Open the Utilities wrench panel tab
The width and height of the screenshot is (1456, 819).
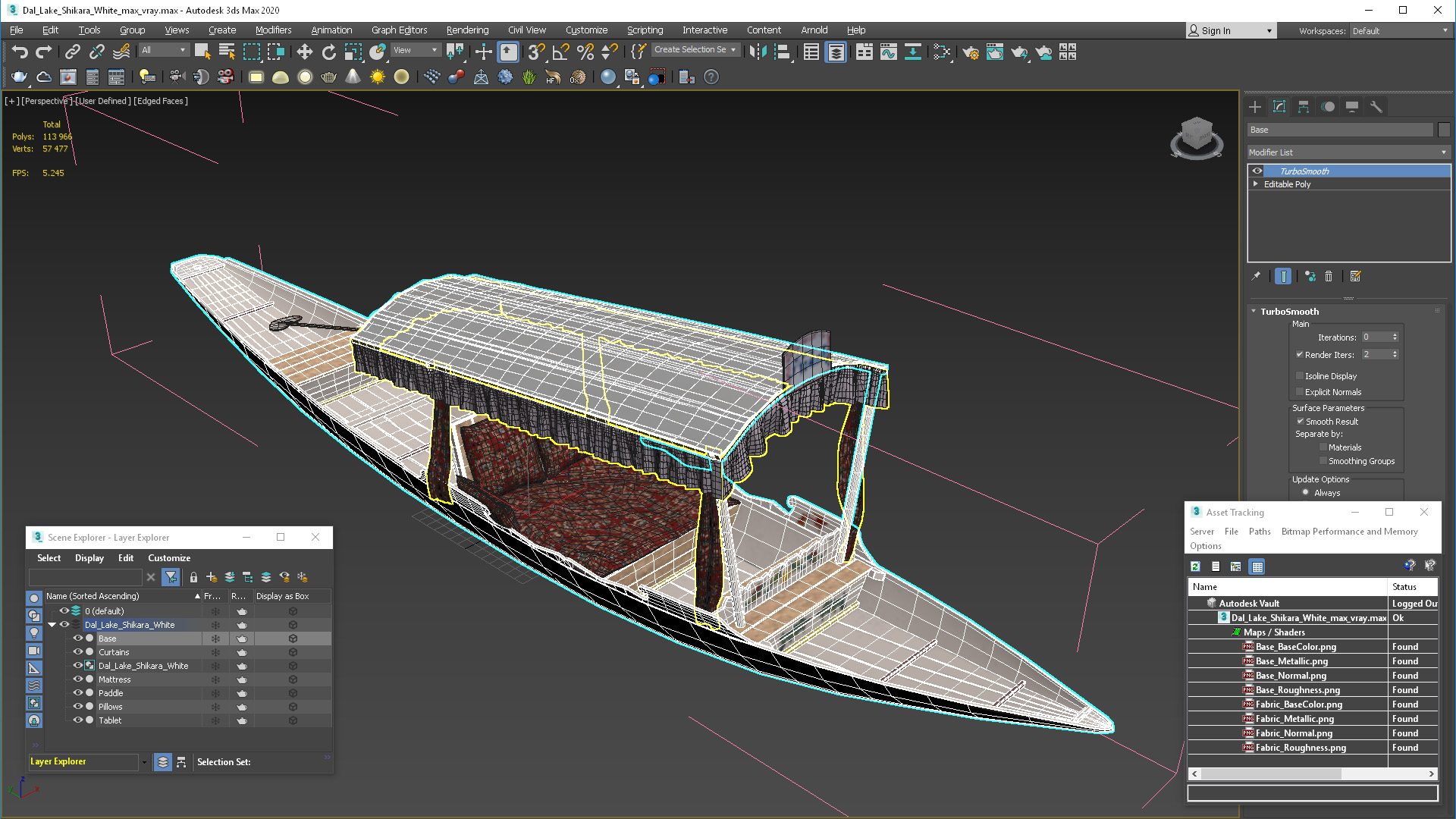1376,107
